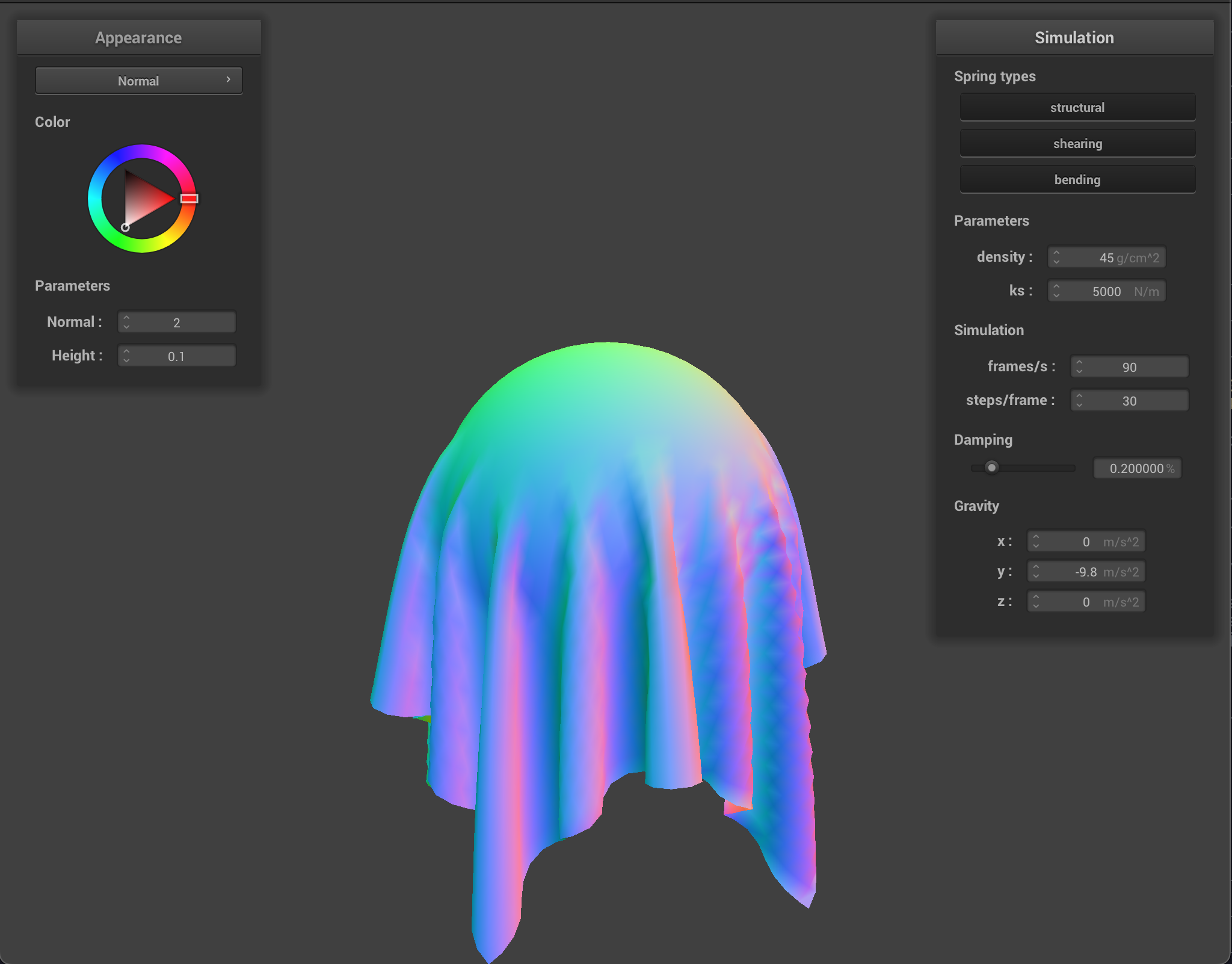Click the Height parameter stepper arrows
1232x964 pixels.
click(x=126, y=356)
